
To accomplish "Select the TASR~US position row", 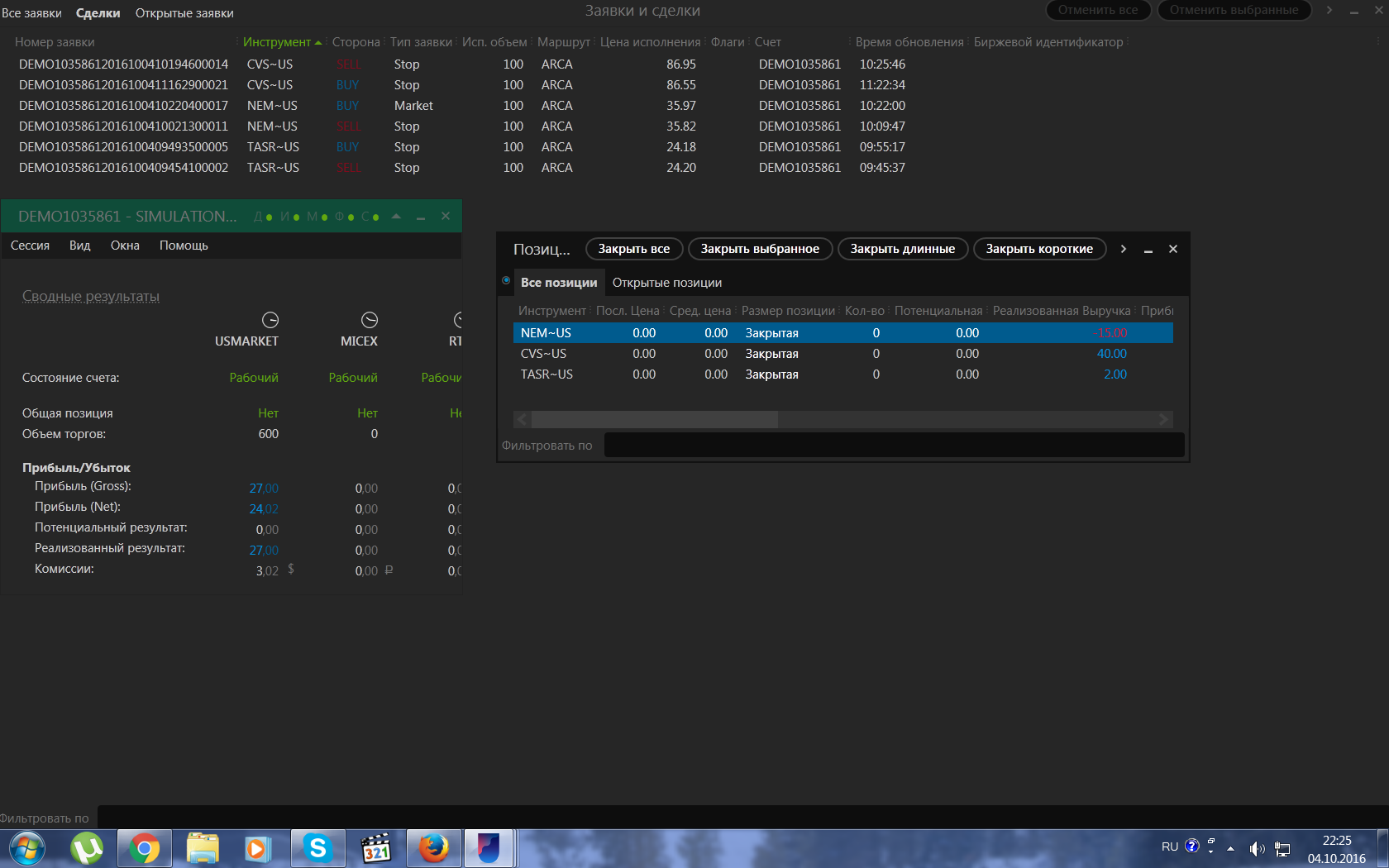I will [842, 374].
